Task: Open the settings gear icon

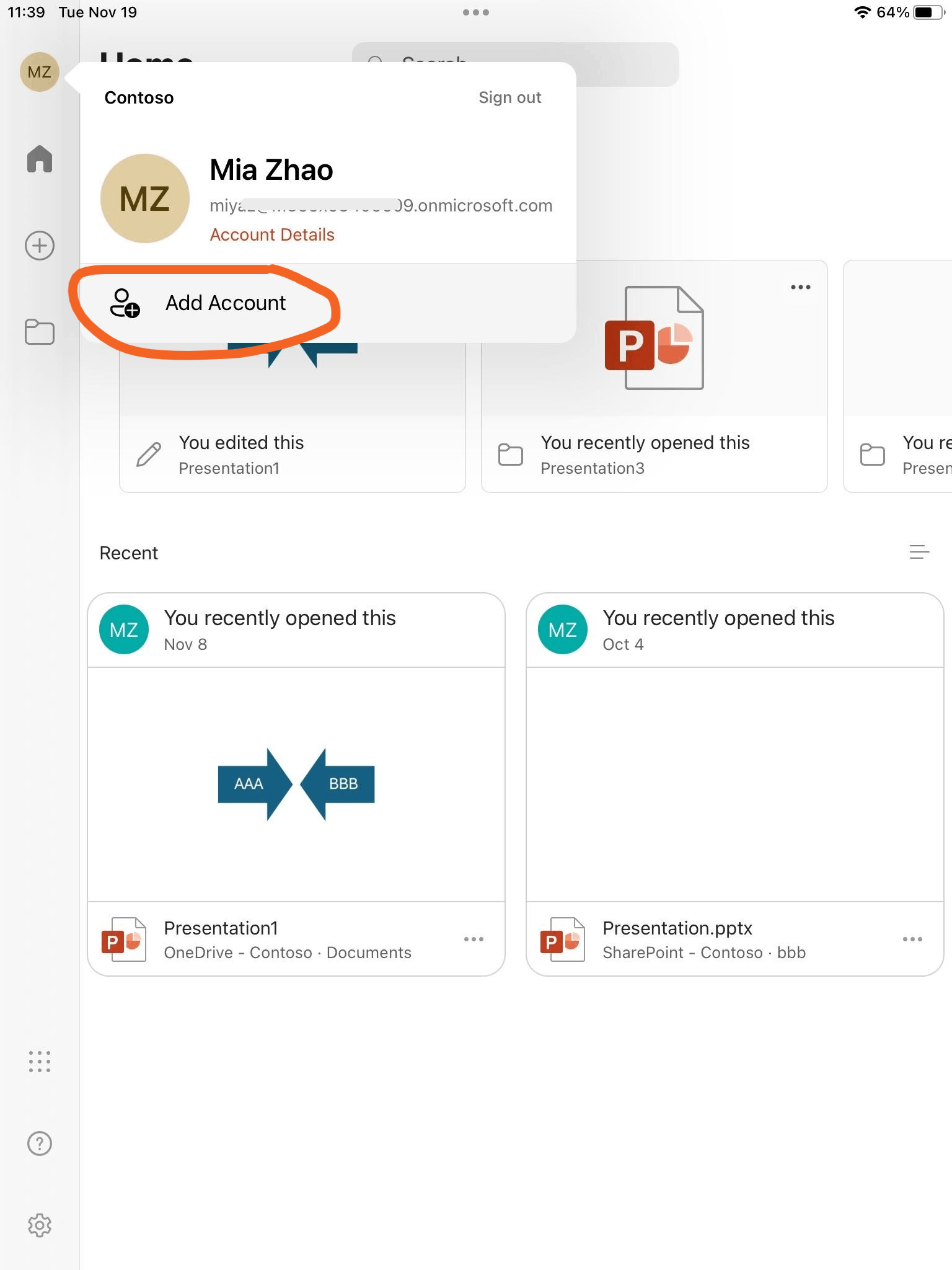Action: click(x=40, y=1225)
